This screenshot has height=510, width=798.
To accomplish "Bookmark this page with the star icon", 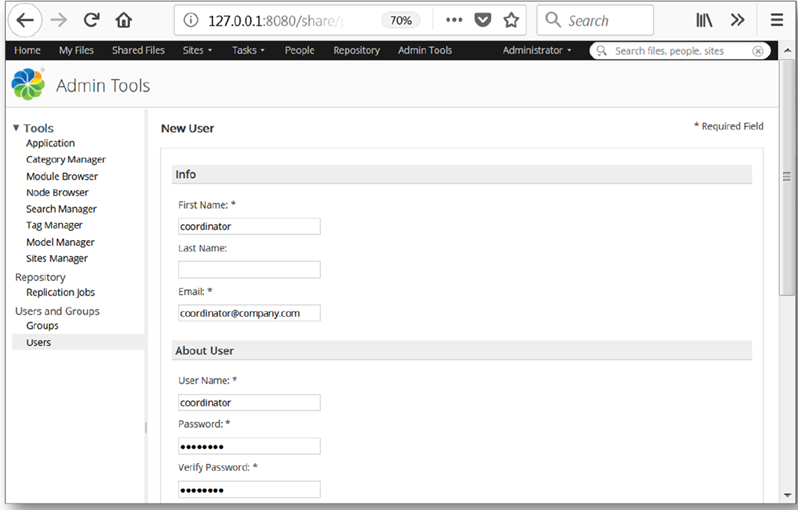I will pos(511,20).
